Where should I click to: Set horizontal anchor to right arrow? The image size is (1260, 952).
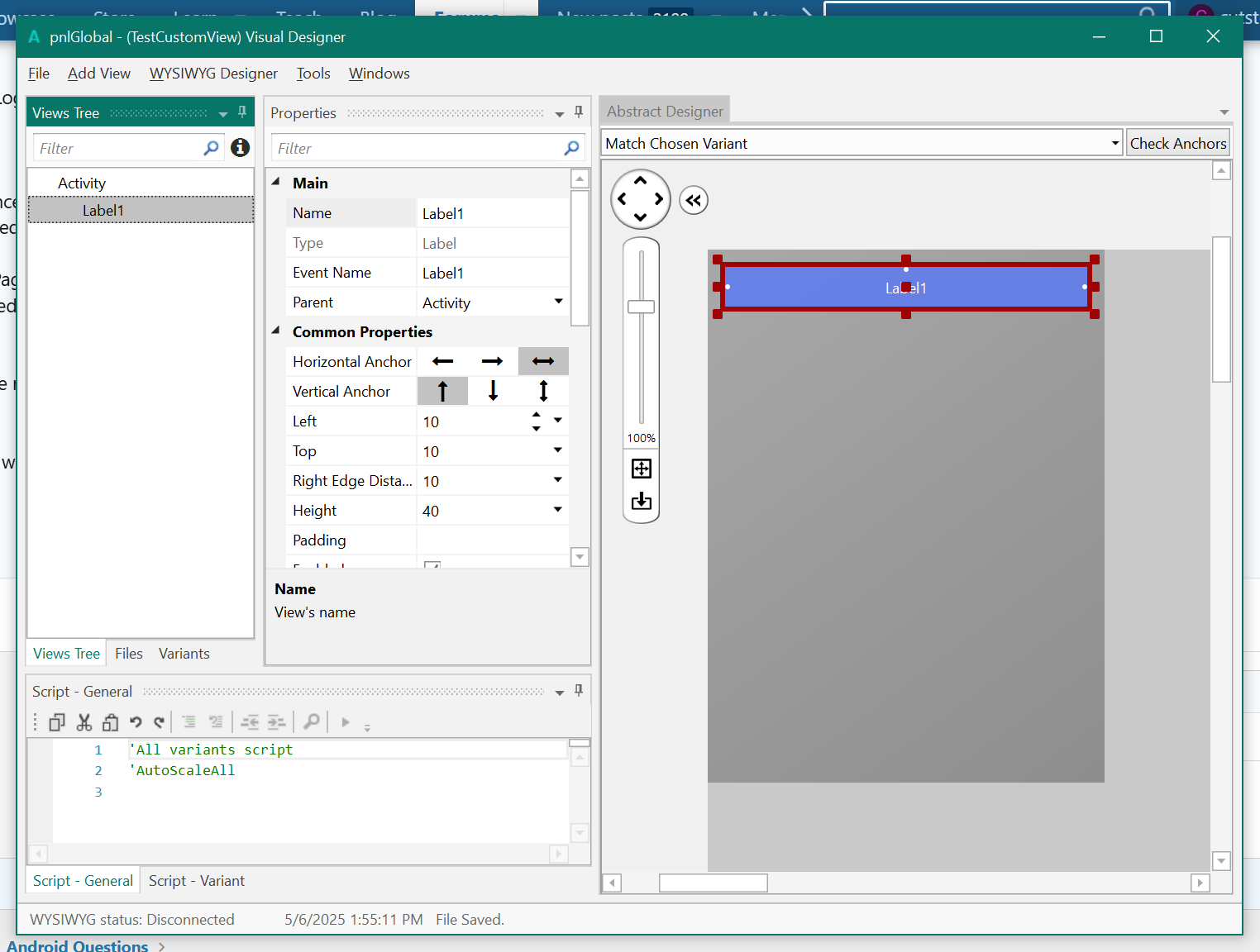tap(493, 361)
